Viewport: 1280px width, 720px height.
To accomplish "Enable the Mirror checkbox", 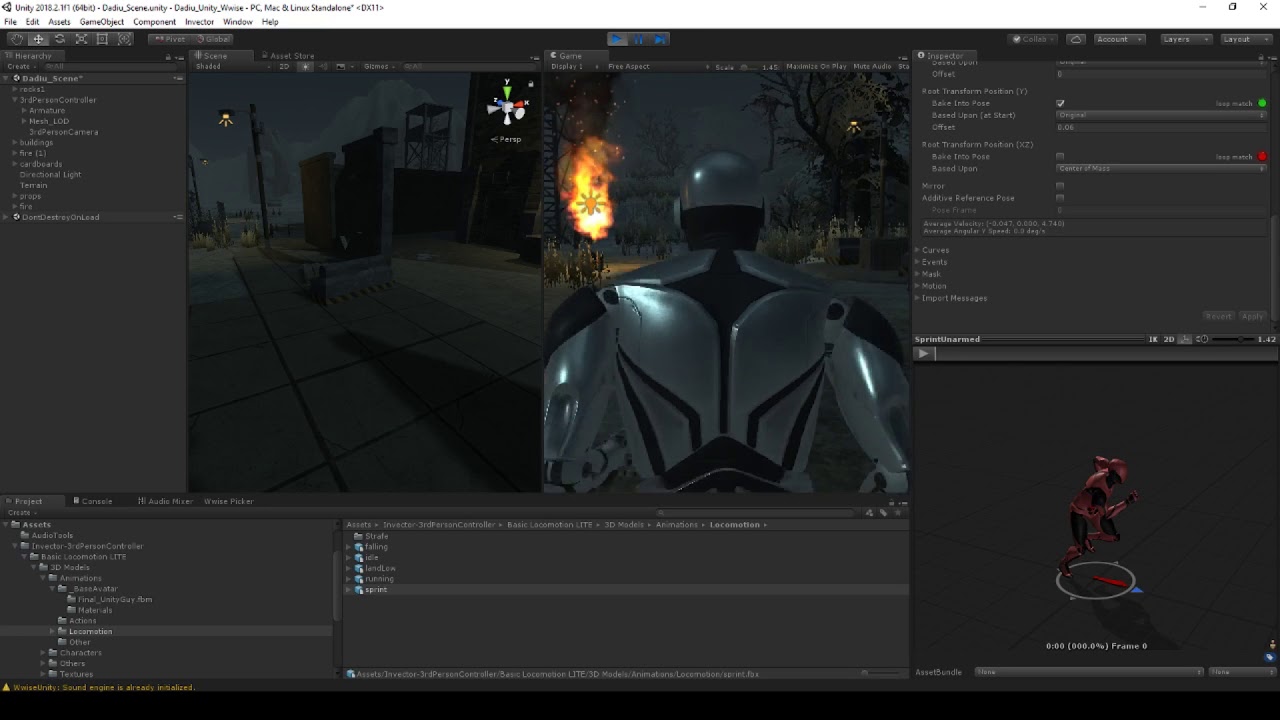I will [x=1060, y=186].
